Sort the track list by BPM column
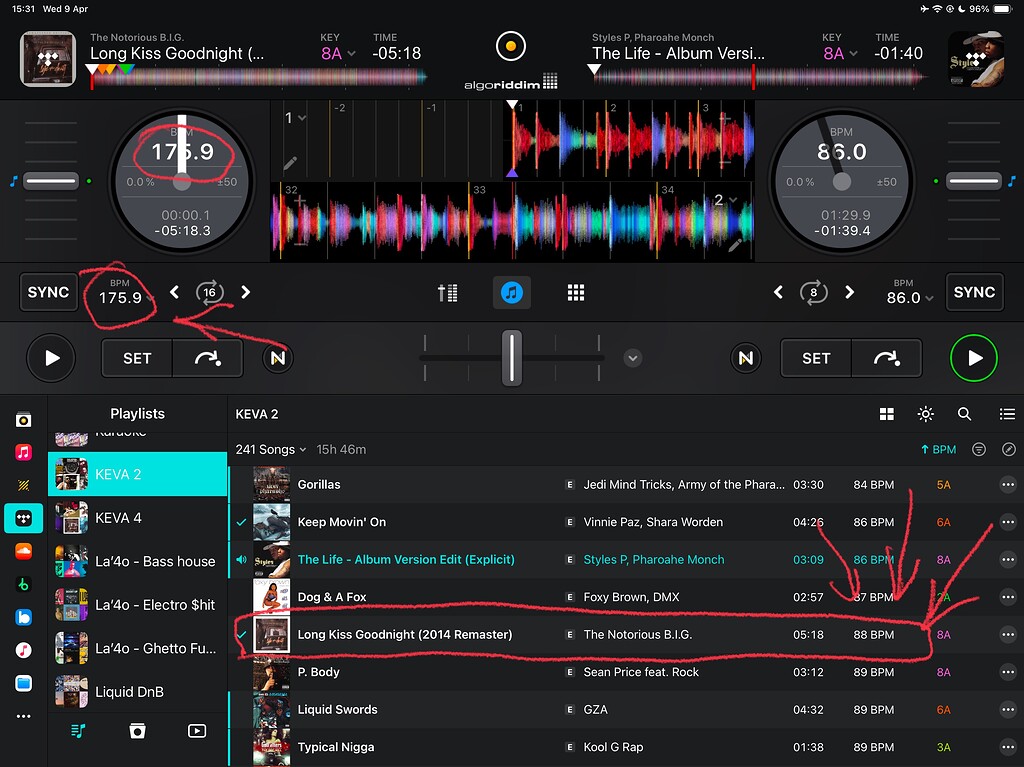Screen dimensions: 1024x767 coord(938,450)
